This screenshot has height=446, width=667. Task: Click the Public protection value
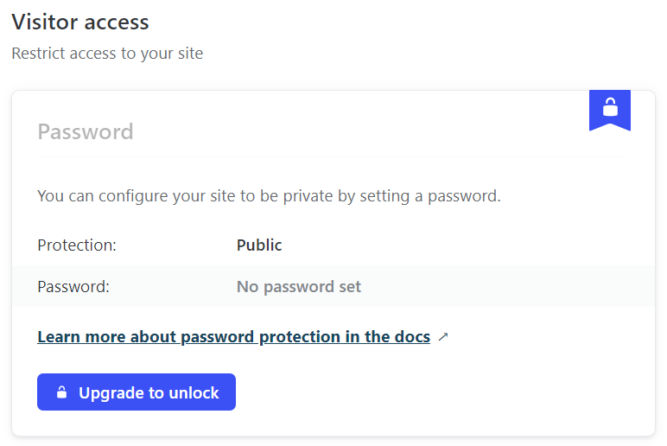click(259, 245)
